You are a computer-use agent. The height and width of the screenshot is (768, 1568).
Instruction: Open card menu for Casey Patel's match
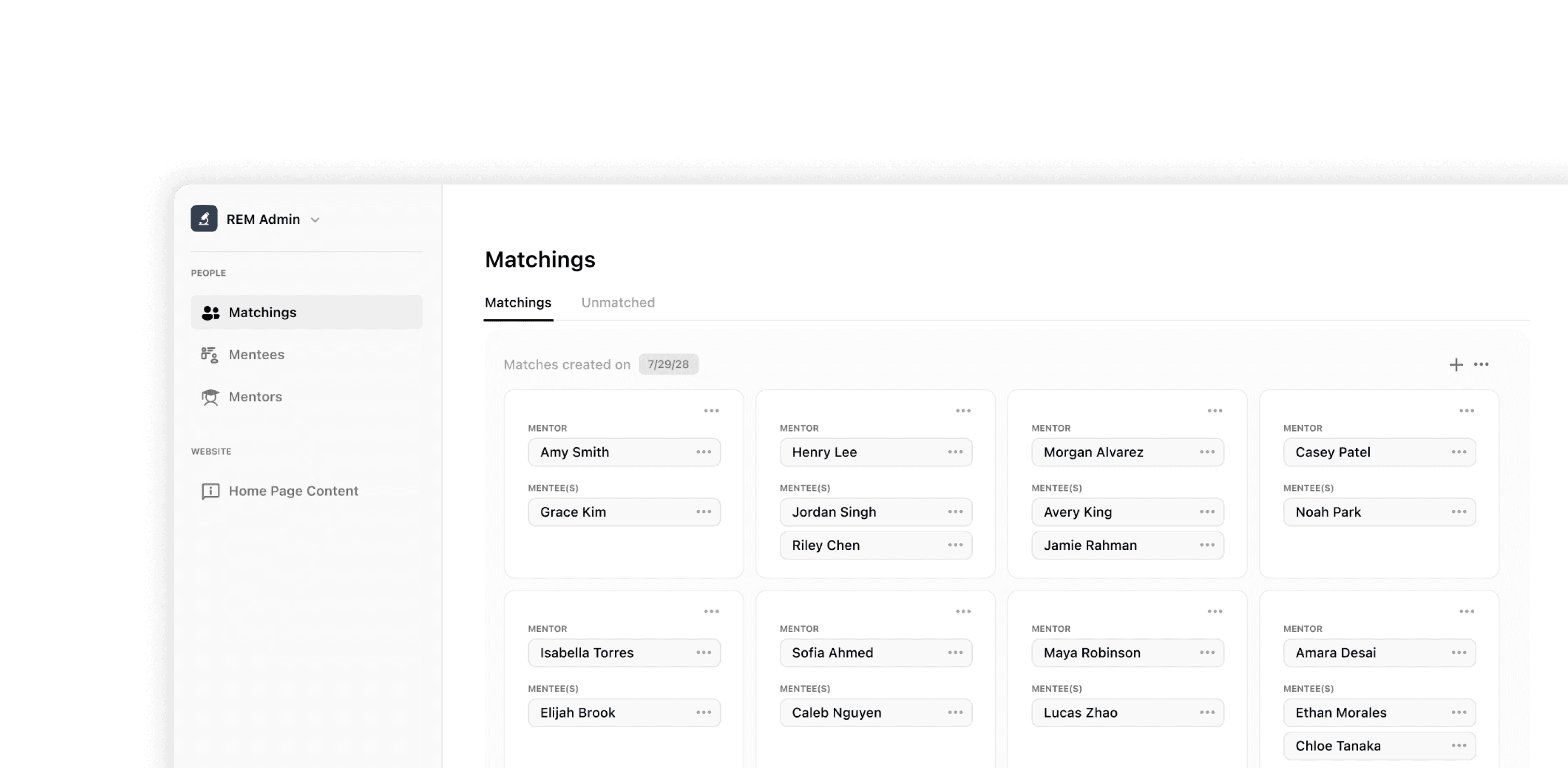point(1466,411)
